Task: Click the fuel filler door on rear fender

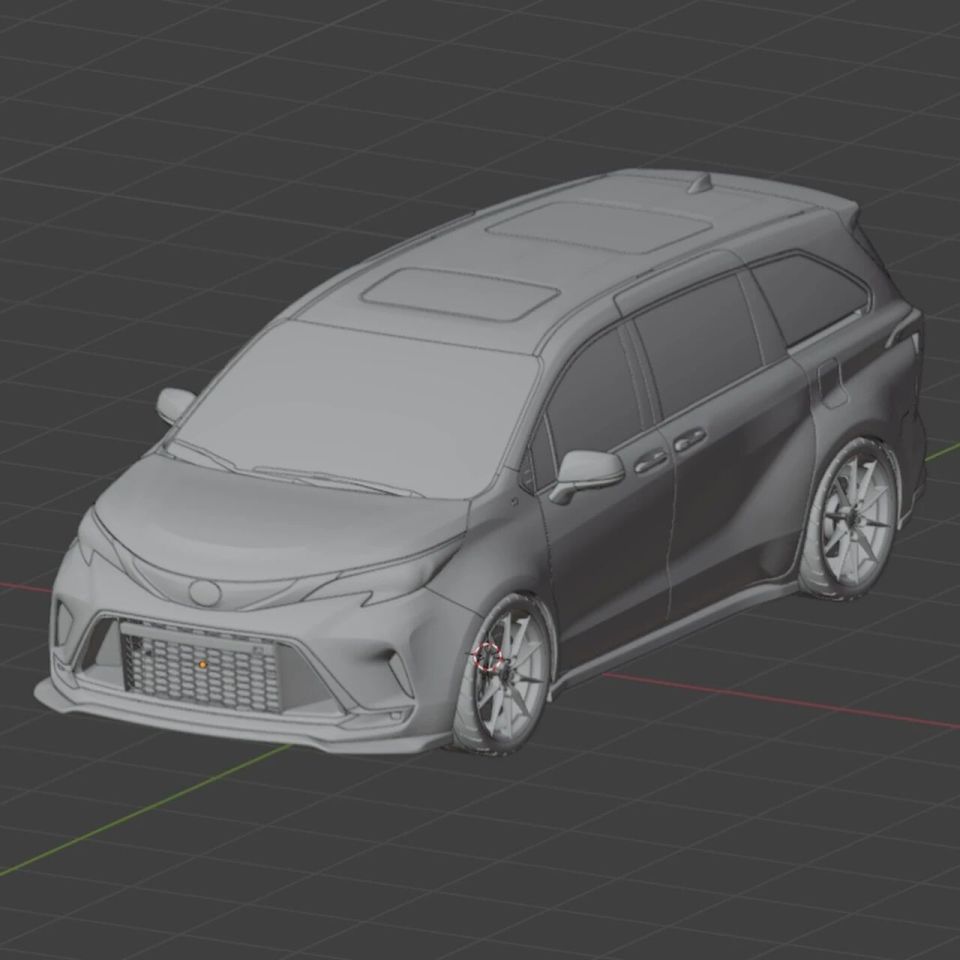Action: click(830, 384)
